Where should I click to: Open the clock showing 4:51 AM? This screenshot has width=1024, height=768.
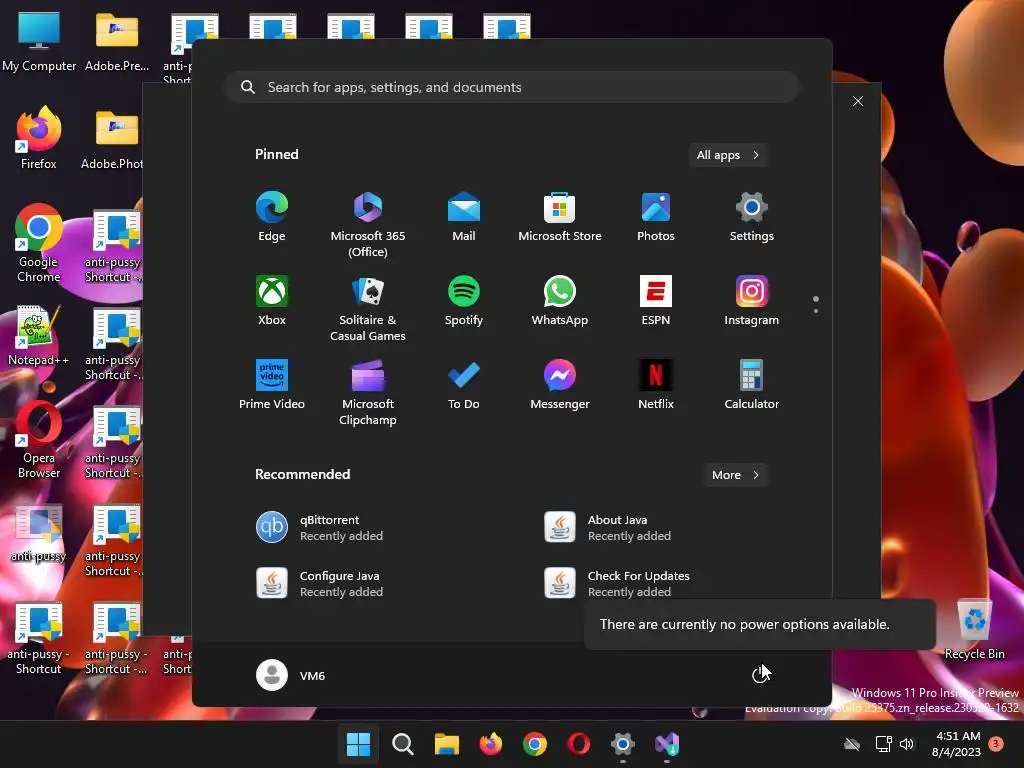957,744
